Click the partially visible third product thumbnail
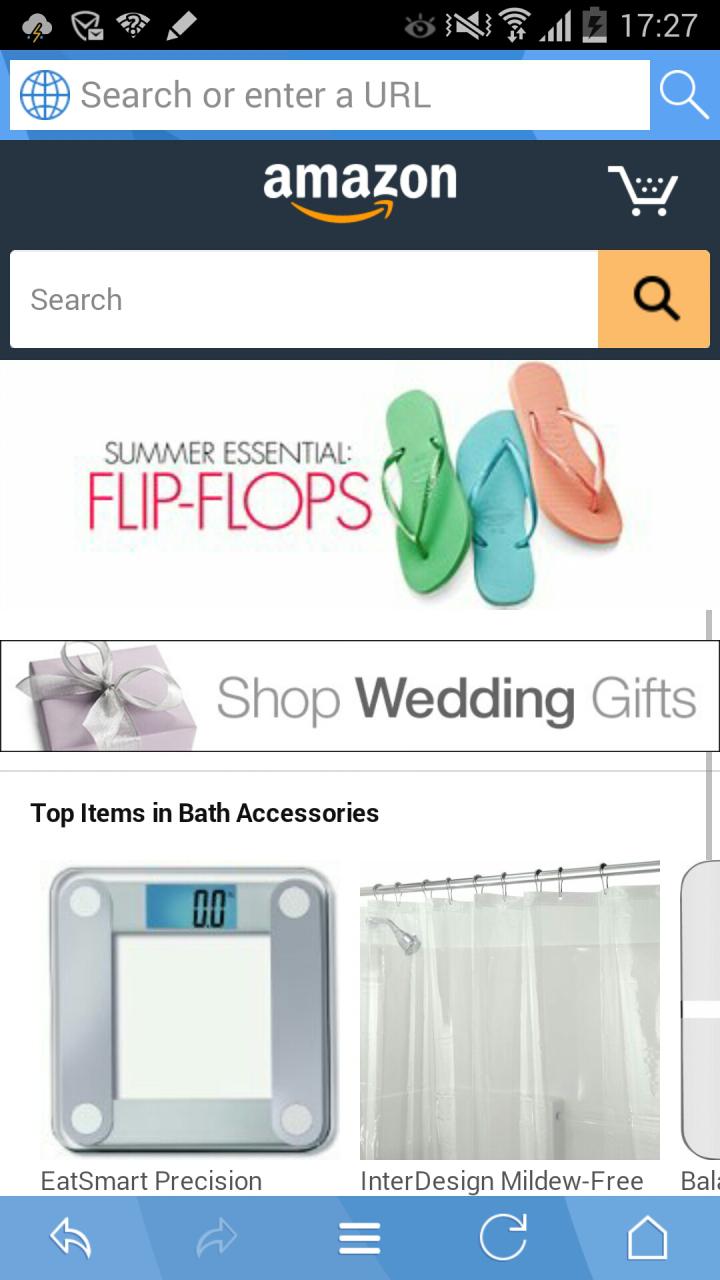The width and height of the screenshot is (720, 1280). 700,1010
